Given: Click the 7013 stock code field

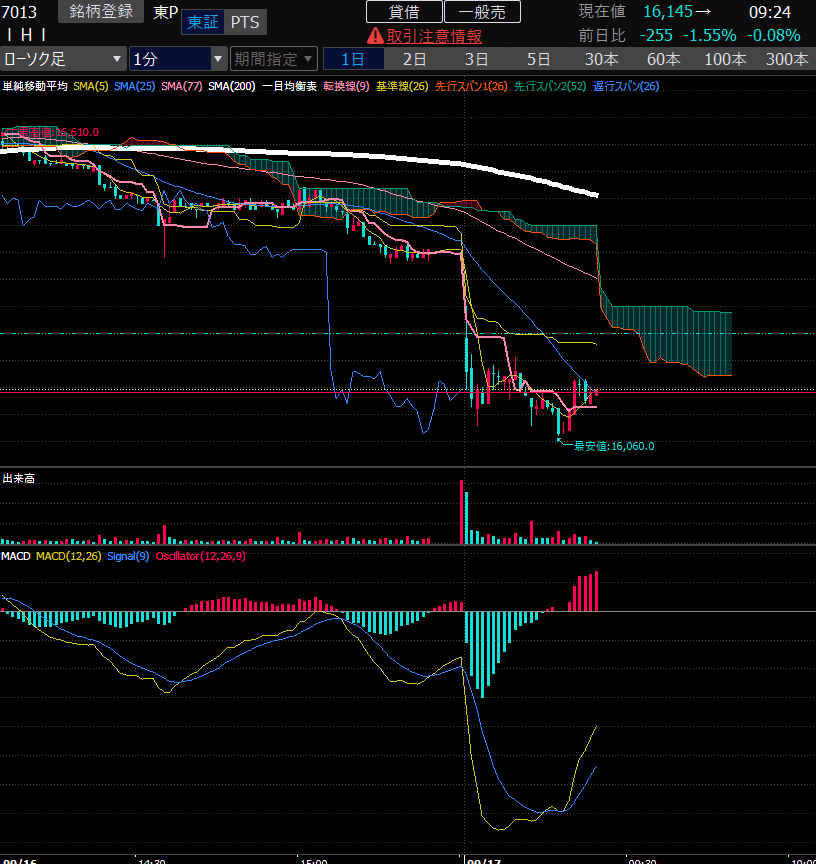Looking at the screenshot, I should tap(21, 12).
